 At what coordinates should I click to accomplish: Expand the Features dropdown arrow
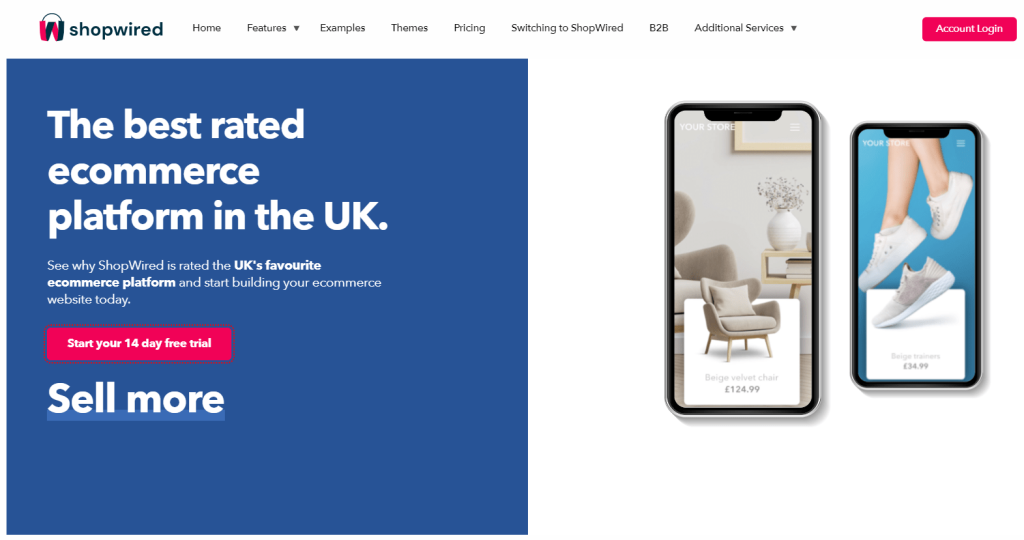pyautogui.click(x=296, y=28)
